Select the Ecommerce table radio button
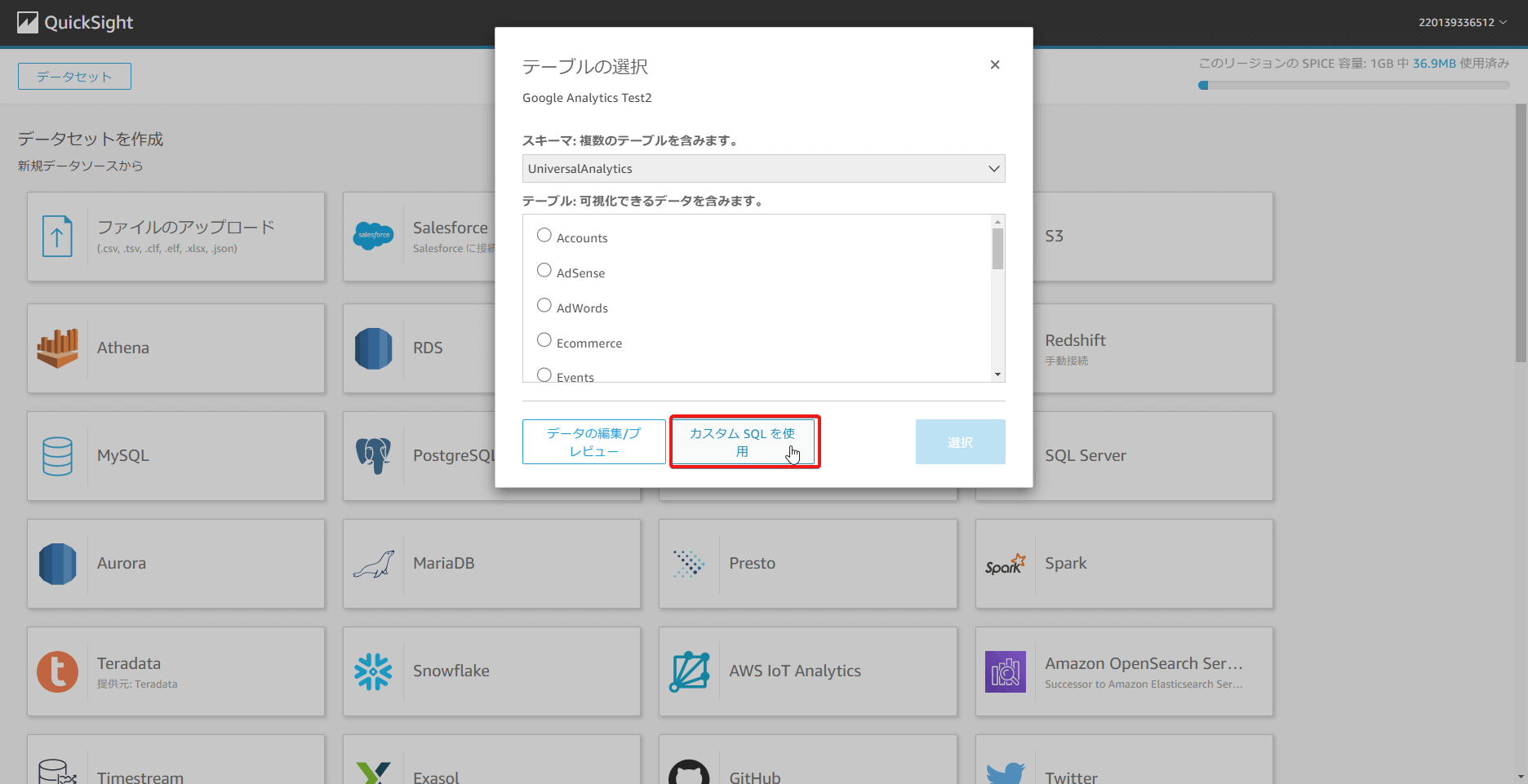 [544, 341]
